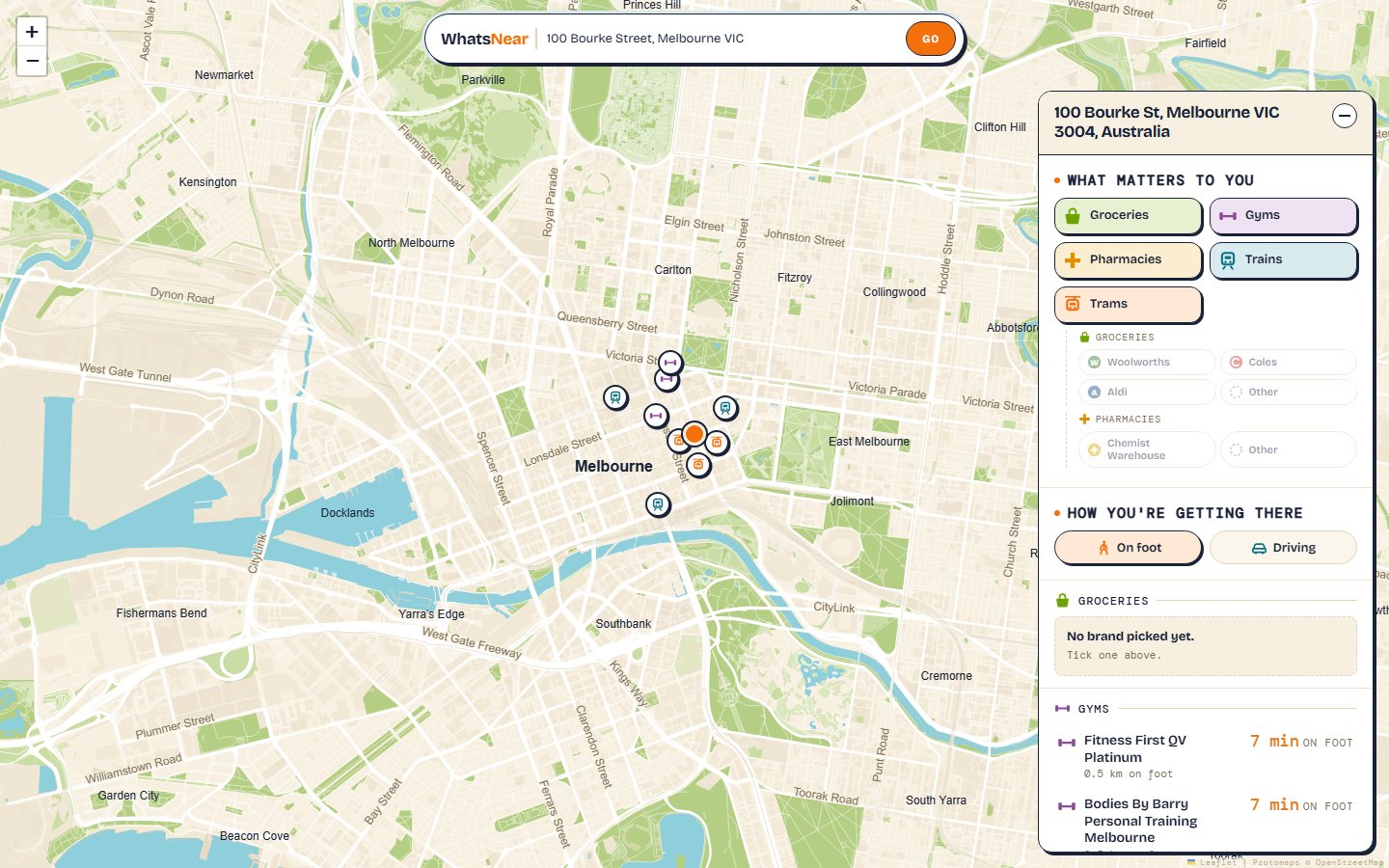
Task: Click the lock icon in the Groceries results heading
Action: [1062, 601]
